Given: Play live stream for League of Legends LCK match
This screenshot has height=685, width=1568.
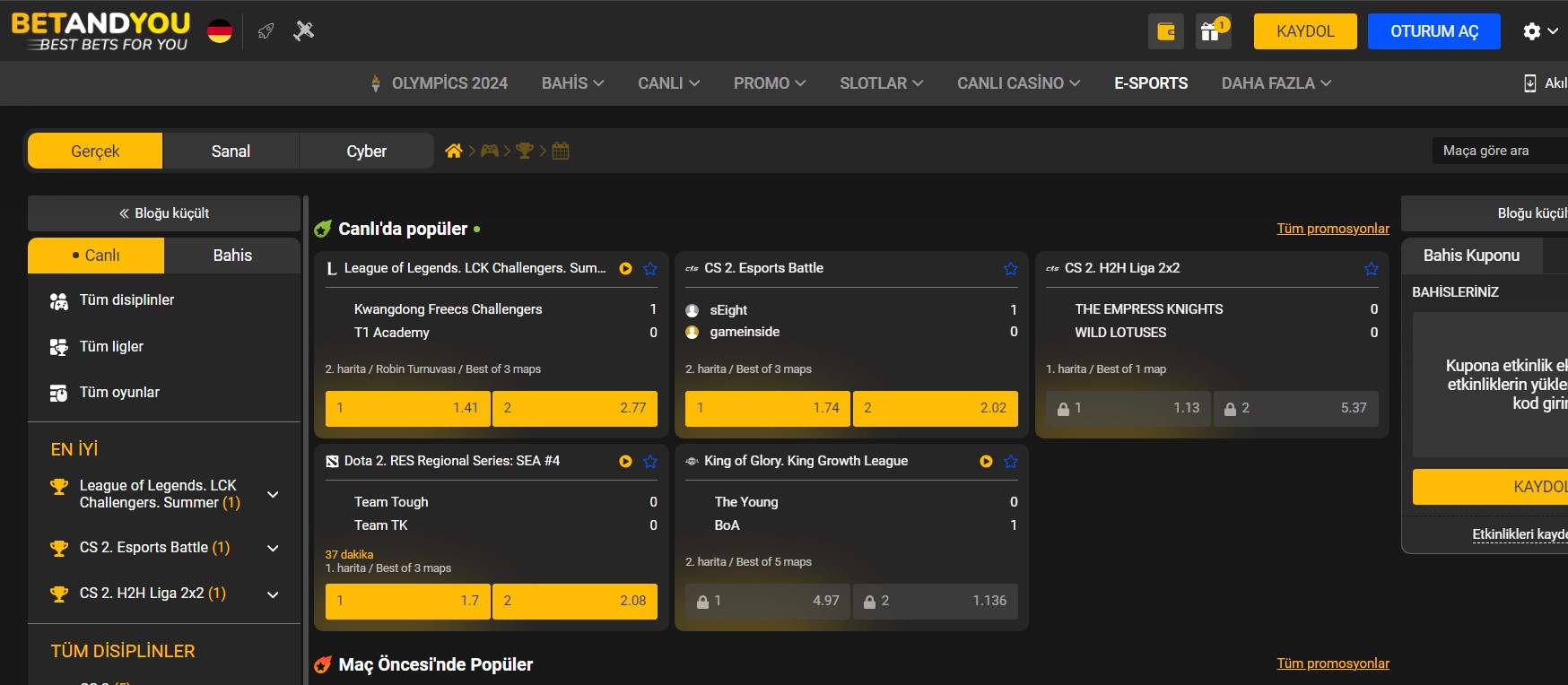Looking at the screenshot, I should click(625, 268).
